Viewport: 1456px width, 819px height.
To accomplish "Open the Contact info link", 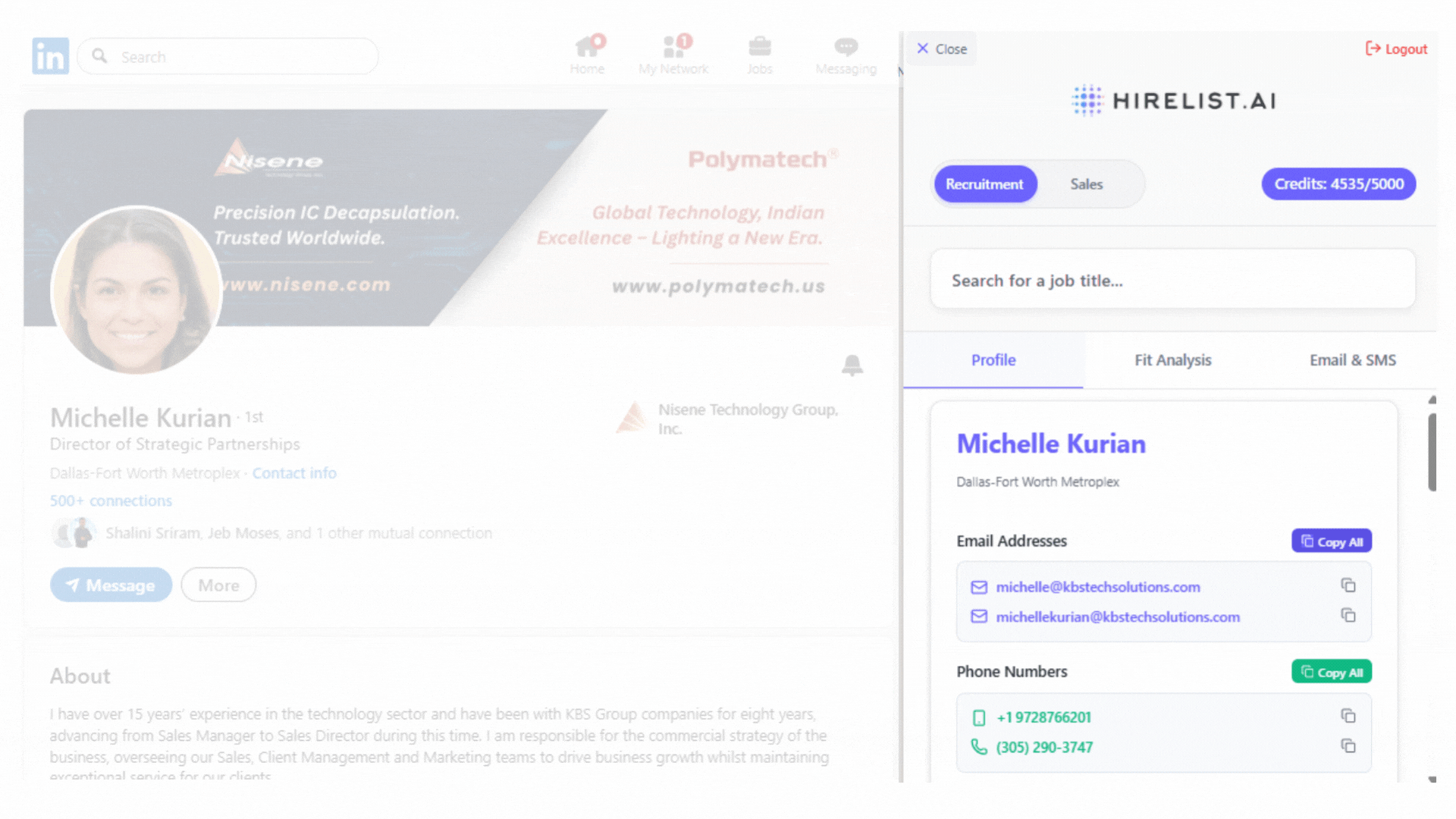I will pyautogui.click(x=294, y=473).
